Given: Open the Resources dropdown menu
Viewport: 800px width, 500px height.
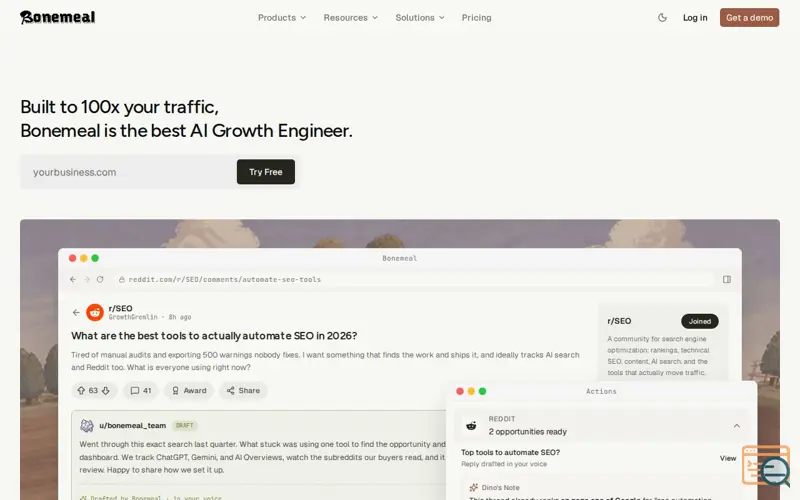Looking at the screenshot, I should point(351,17).
